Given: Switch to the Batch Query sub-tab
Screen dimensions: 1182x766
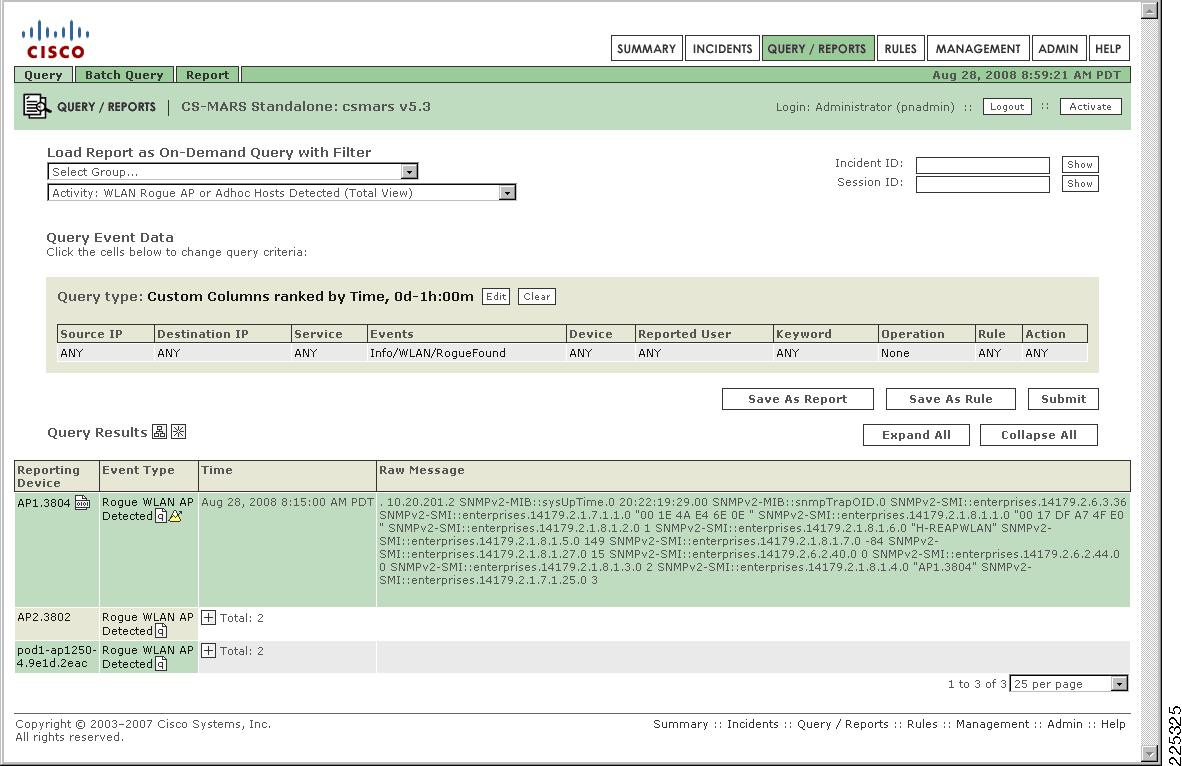Looking at the screenshot, I should pos(124,75).
